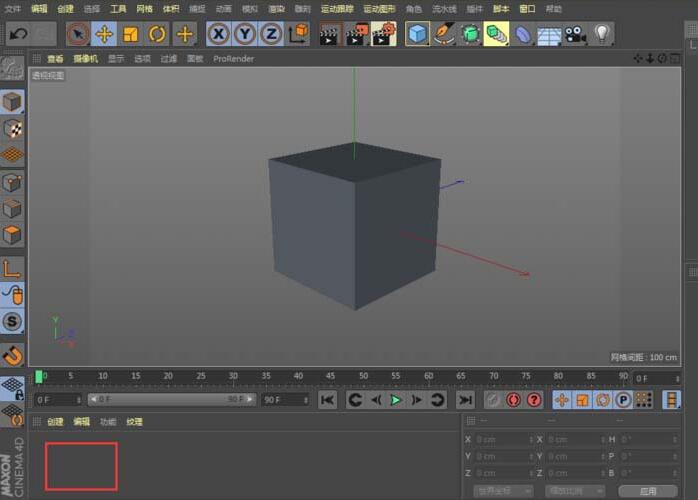
Task: Render the active view with clapperboard icon
Action: click(x=330, y=34)
